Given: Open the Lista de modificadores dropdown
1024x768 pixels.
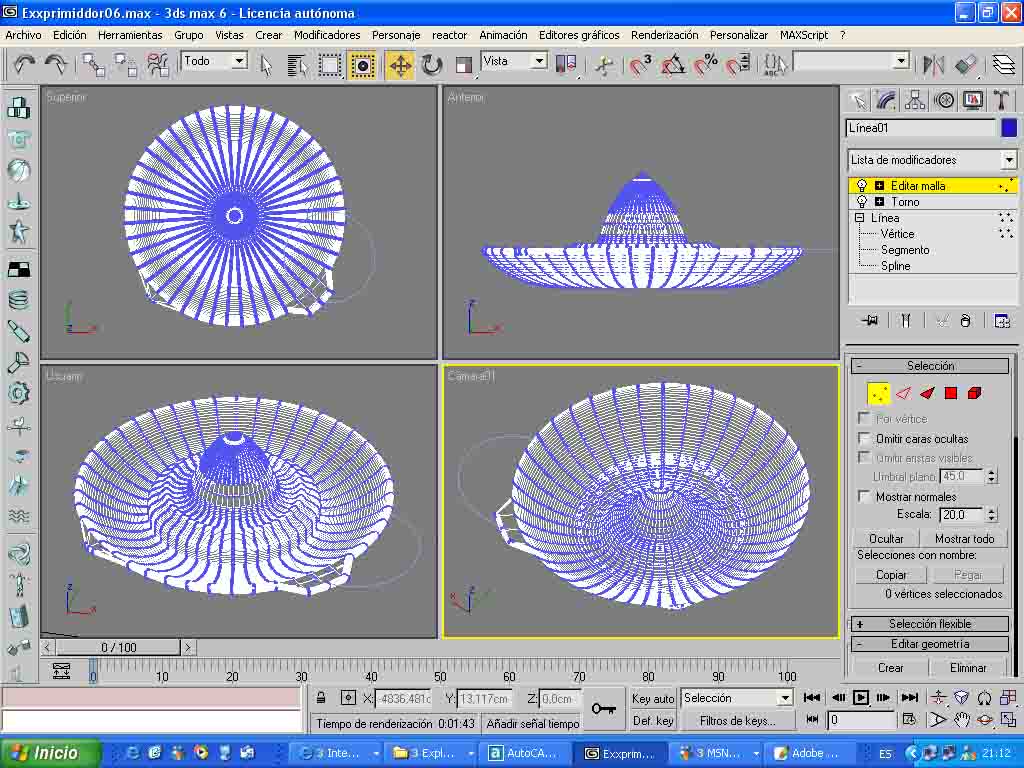Looking at the screenshot, I should click(1009, 160).
